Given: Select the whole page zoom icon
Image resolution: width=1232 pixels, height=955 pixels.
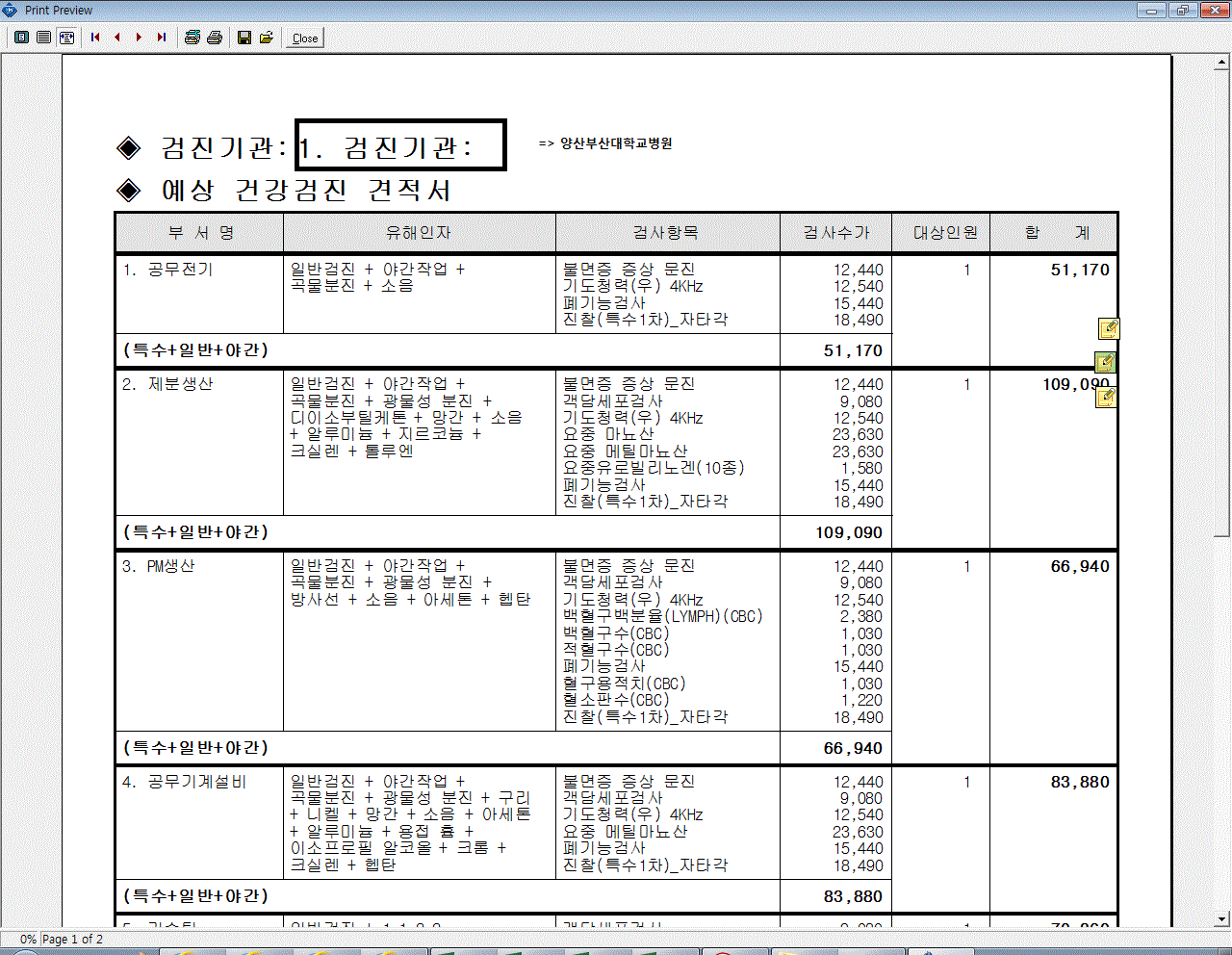Looking at the screenshot, I should pyautogui.click(x=21, y=38).
